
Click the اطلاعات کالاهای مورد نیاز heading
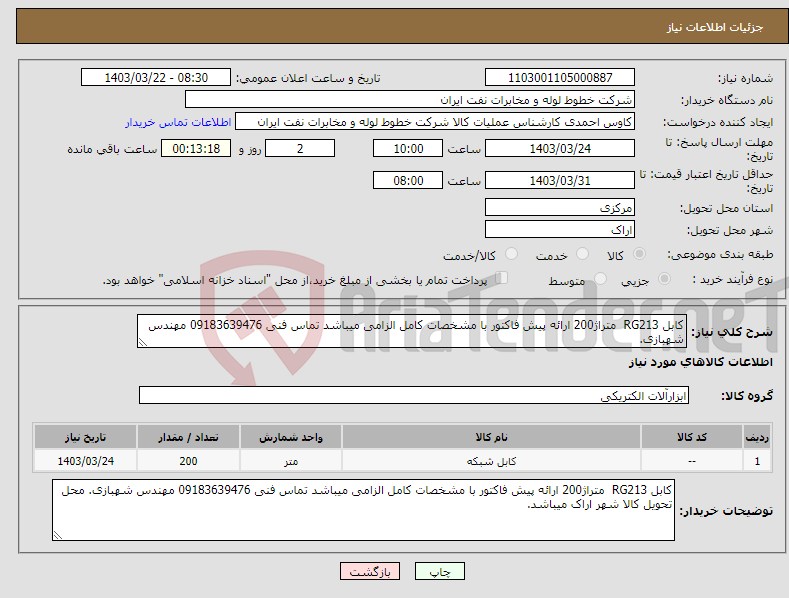[700, 362]
